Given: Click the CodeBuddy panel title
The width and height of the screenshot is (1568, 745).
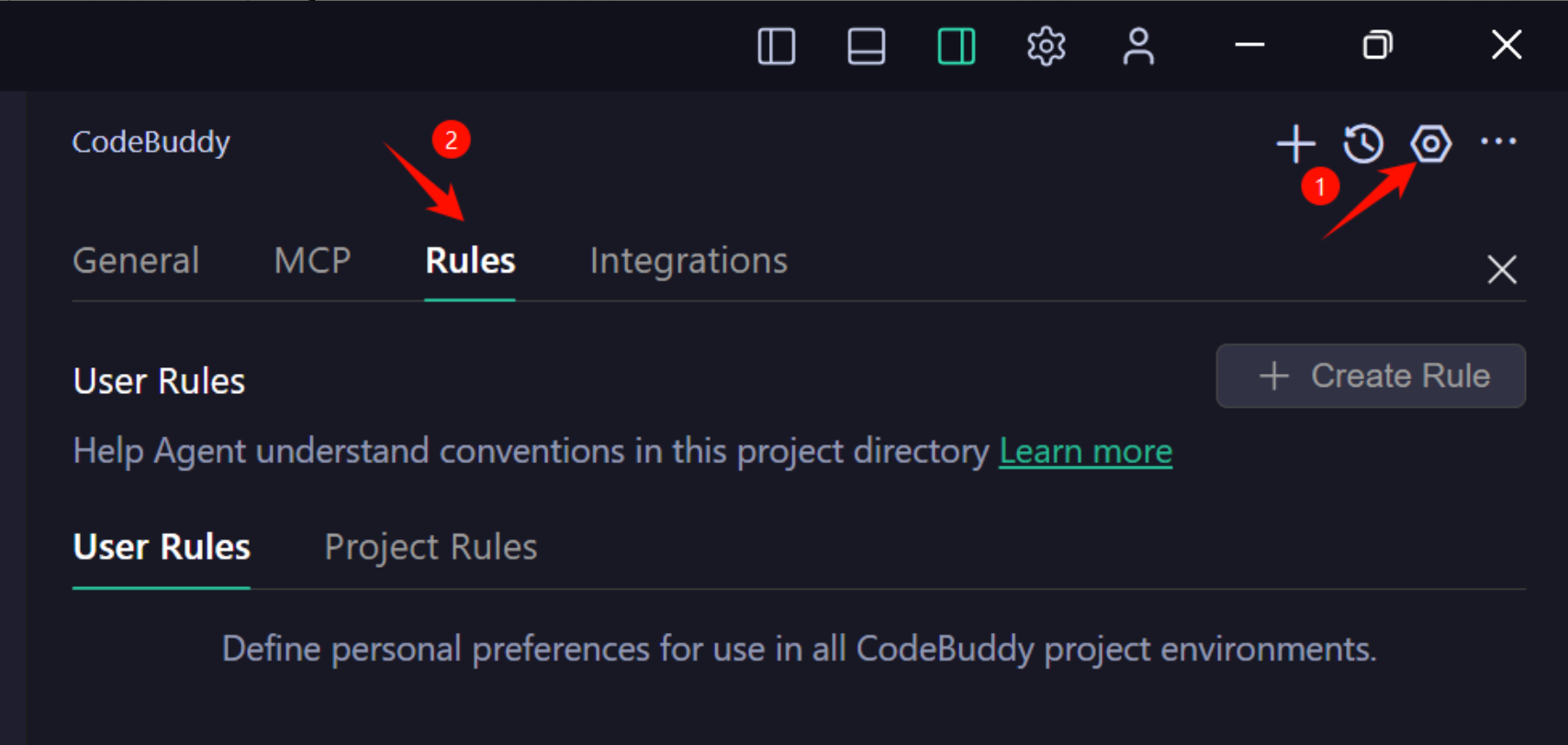Looking at the screenshot, I should click(x=151, y=141).
